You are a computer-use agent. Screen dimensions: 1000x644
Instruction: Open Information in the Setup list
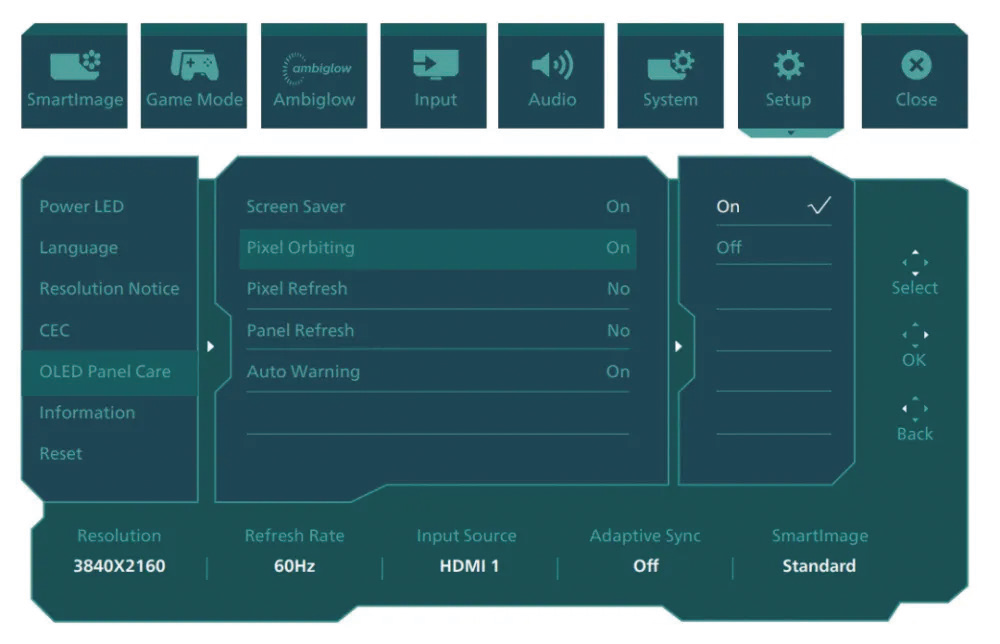pyautogui.click(x=87, y=413)
